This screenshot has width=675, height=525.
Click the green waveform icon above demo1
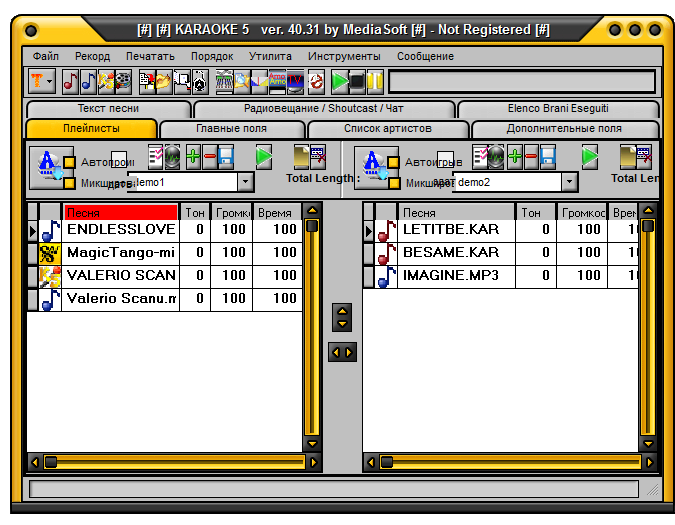(x=172, y=156)
